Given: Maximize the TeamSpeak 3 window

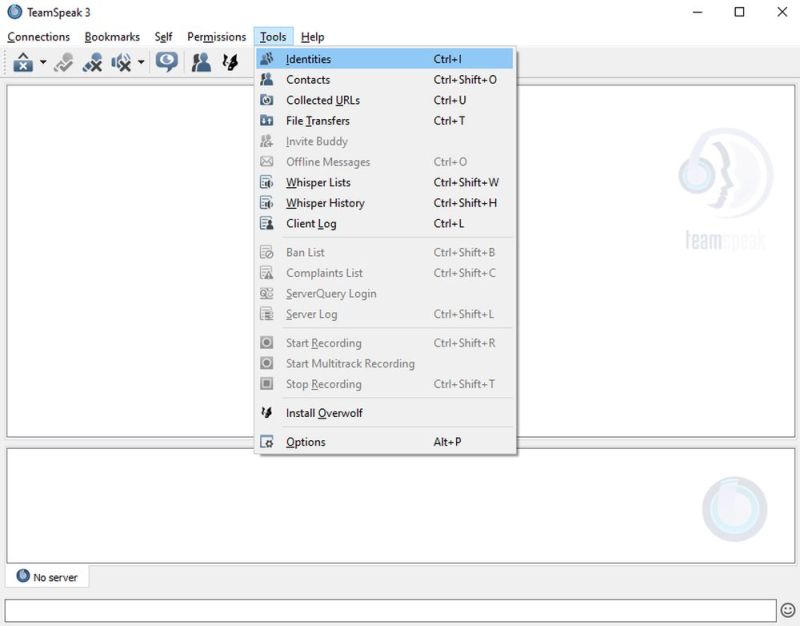Looking at the screenshot, I should click(x=739, y=12).
